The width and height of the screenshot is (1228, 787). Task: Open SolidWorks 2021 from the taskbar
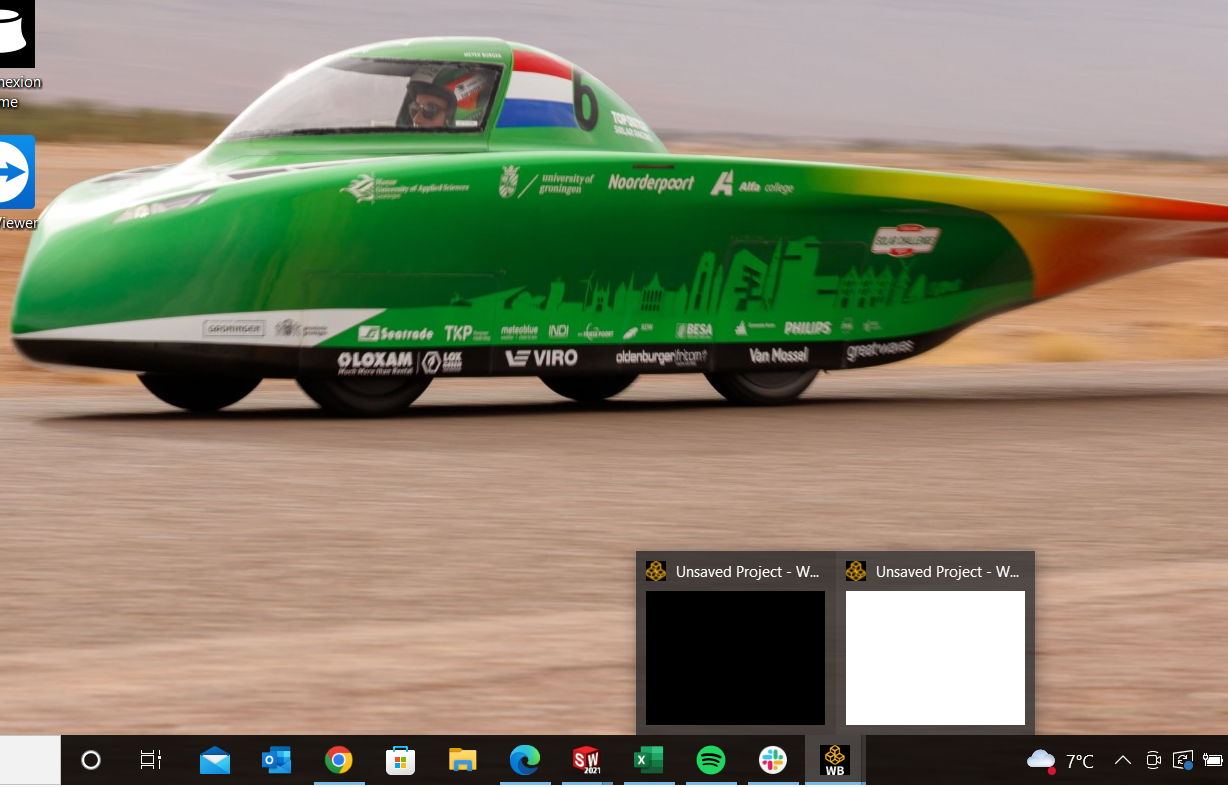click(x=586, y=761)
